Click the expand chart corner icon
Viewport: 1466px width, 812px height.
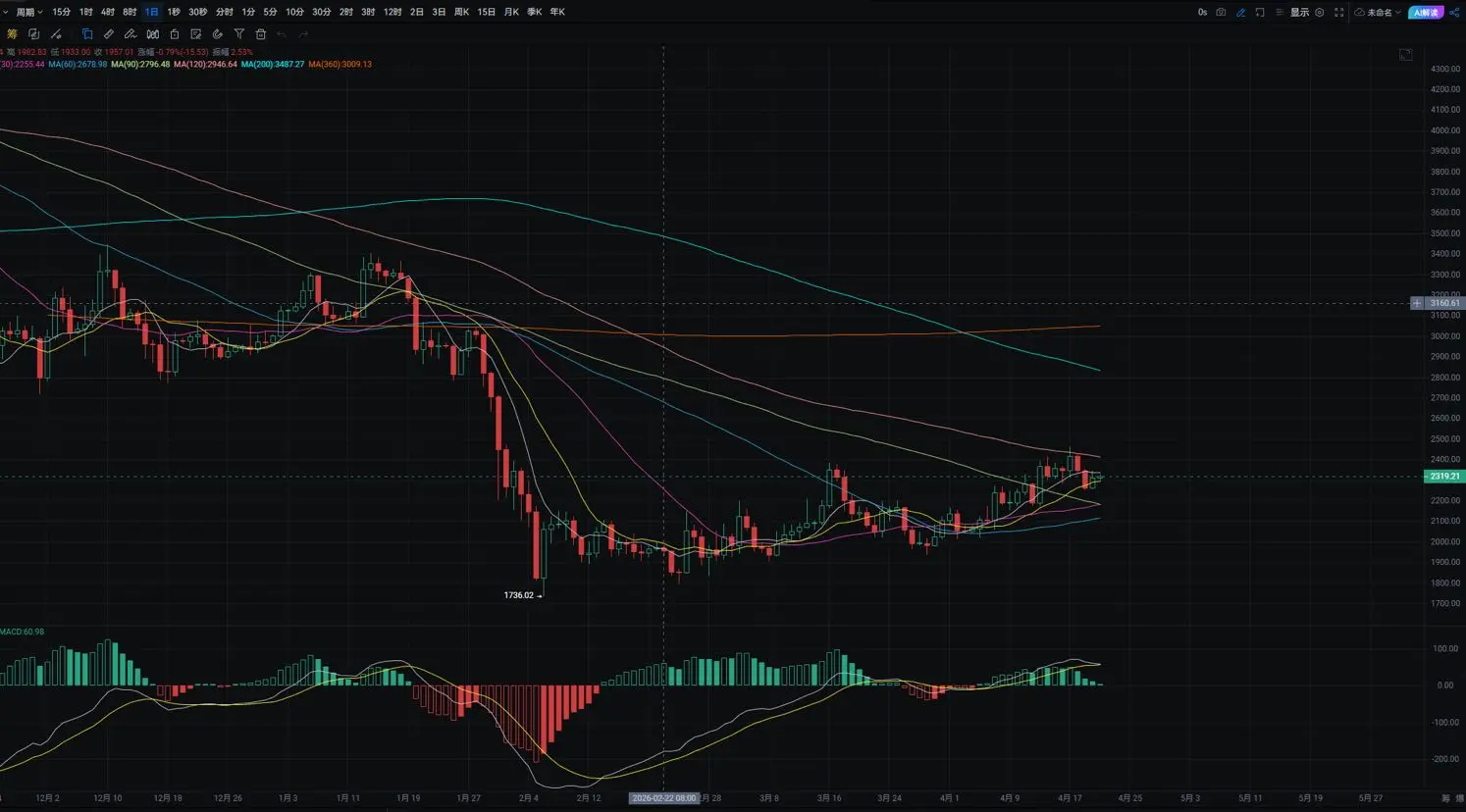click(1405, 55)
